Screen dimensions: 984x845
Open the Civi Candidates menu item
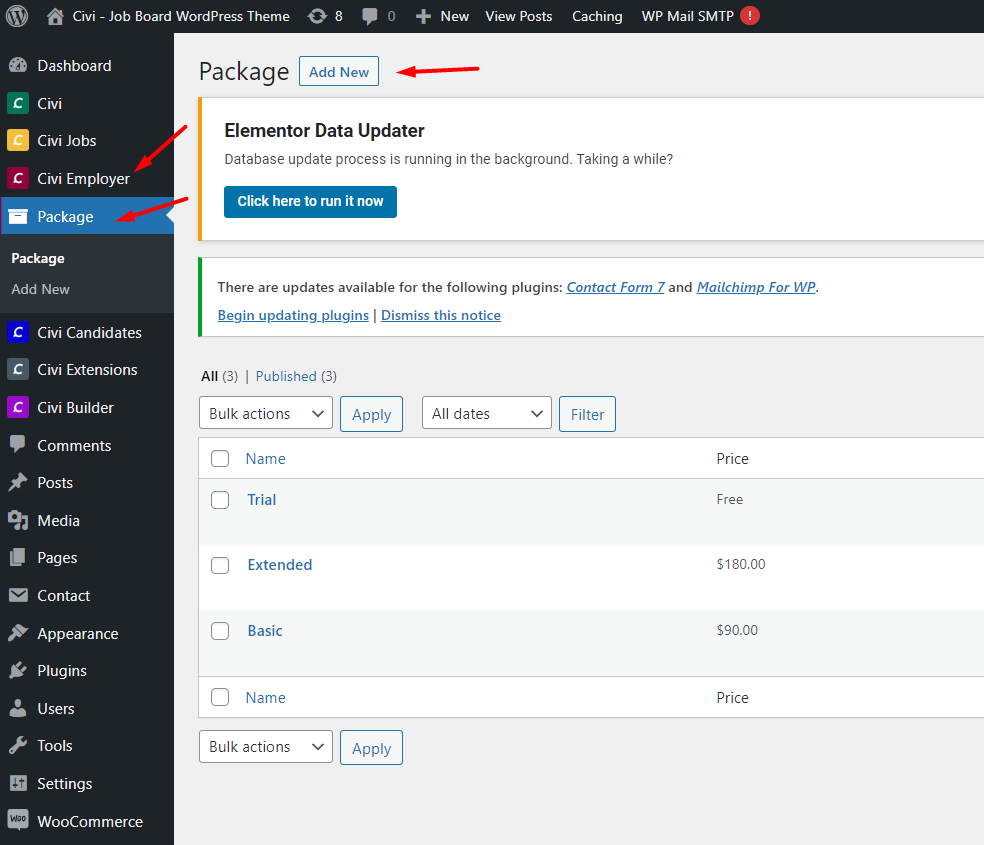[87, 332]
